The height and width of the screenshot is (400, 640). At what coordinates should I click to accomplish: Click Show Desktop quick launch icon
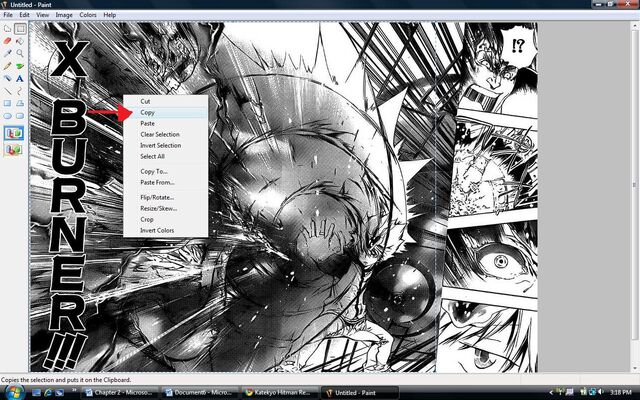(x=36, y=393)
